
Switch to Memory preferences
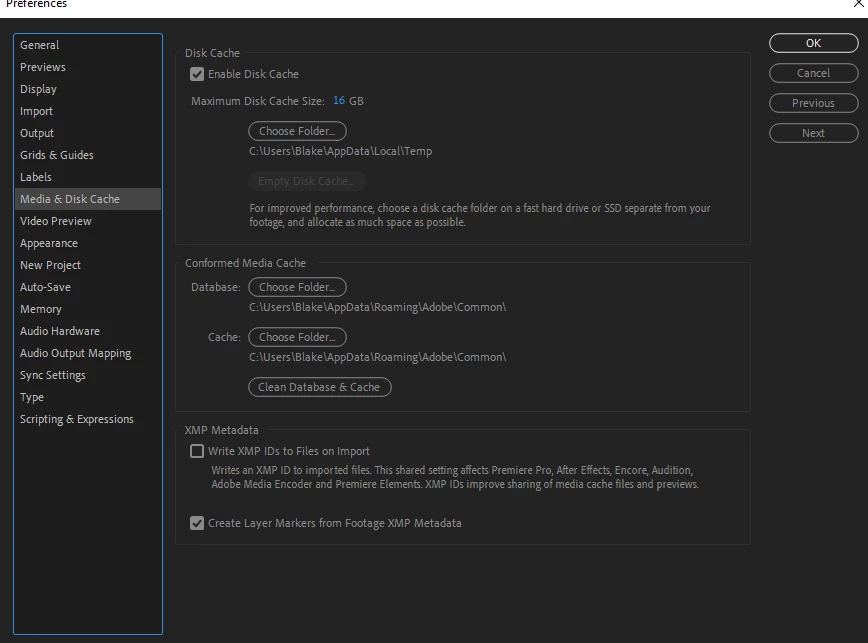click(x=87, y=309)
